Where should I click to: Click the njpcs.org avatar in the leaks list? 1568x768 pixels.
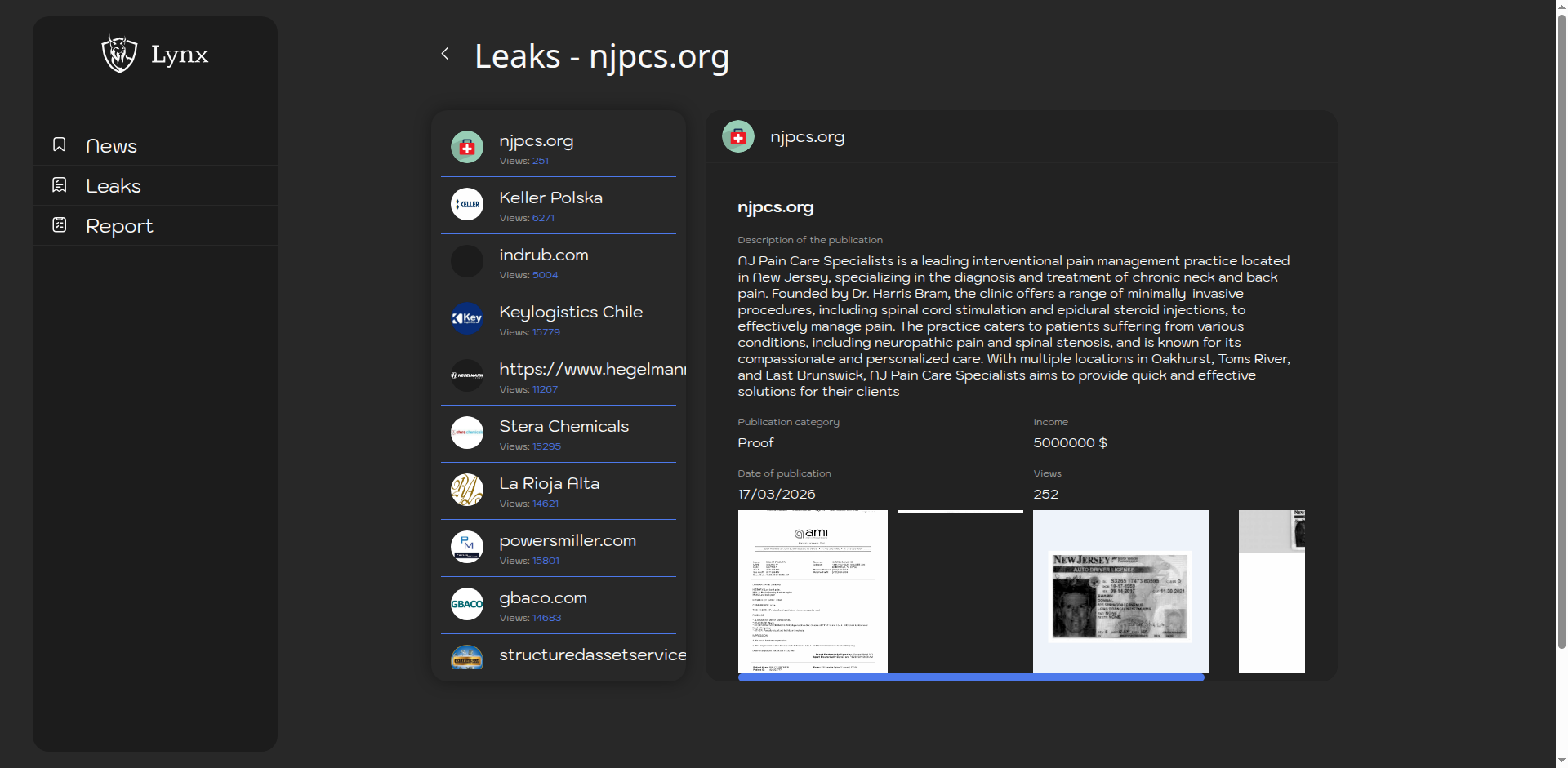tap(467, 147)
